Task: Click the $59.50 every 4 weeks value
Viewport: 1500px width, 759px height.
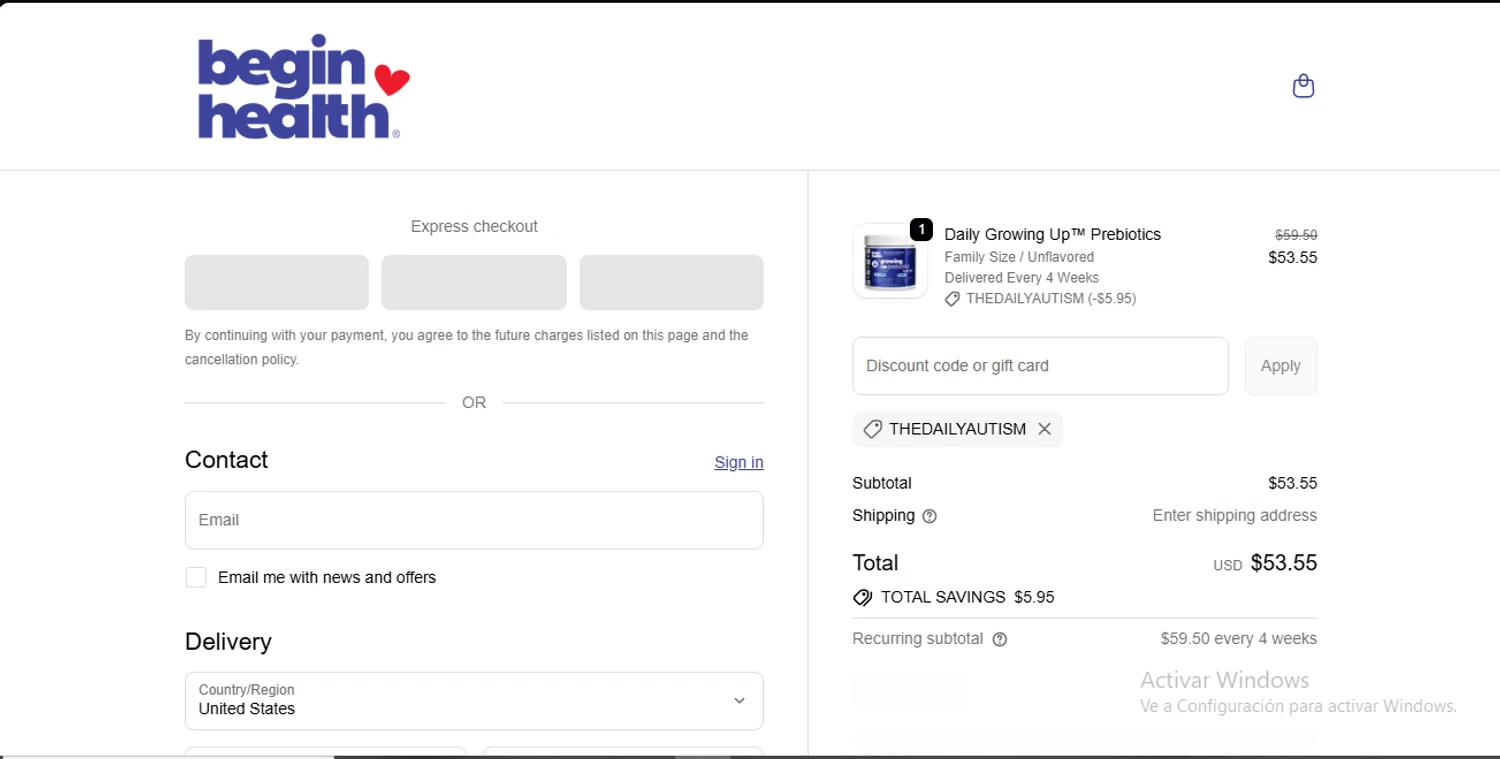Action: (x=1238, y=639)
